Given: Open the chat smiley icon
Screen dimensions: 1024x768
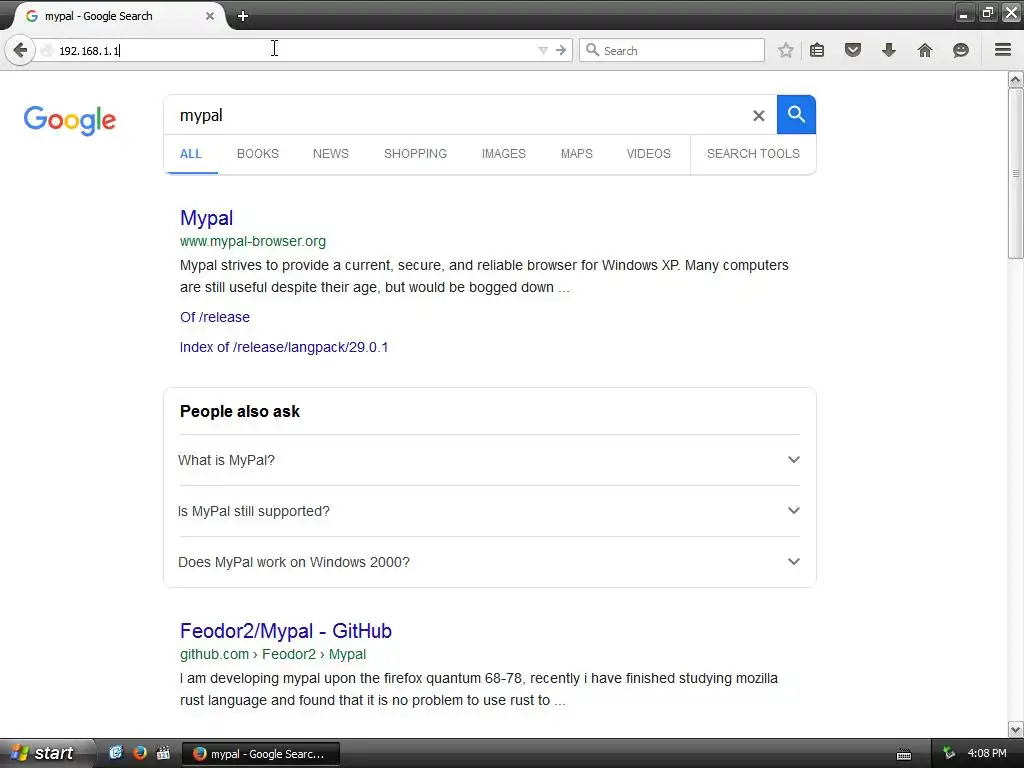Looking at the screenshot, I should pyautogui.click(x=961, y=50).
